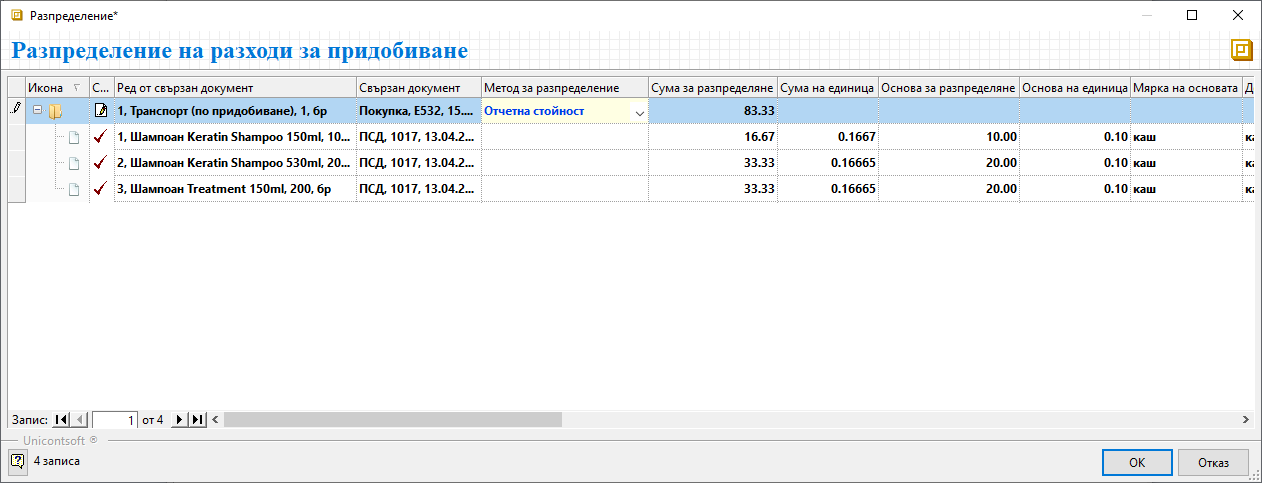Viewport: 1262px width, 483px height.
Task: Toggle red checkmark for Keratin Shampoo 530ml
Action: [100, 162]
